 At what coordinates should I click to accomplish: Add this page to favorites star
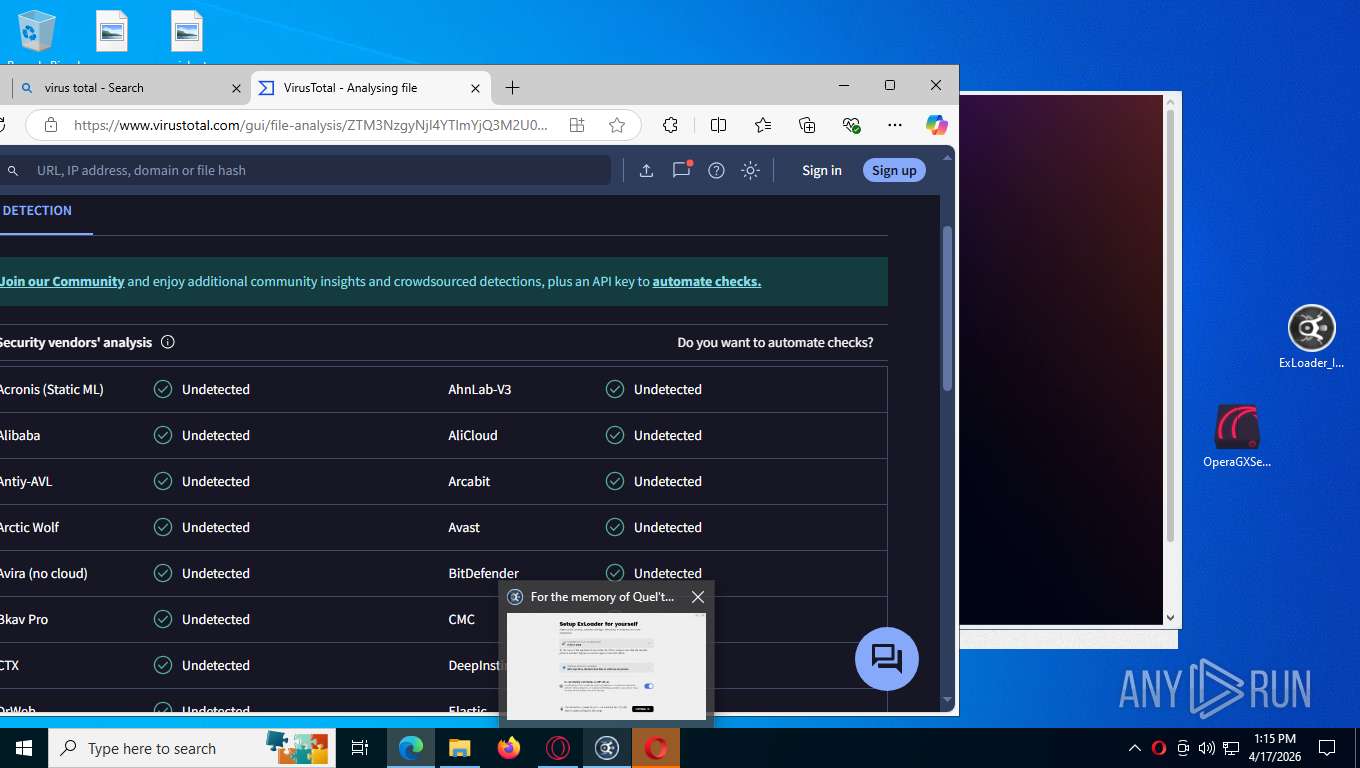coord(617,125)
